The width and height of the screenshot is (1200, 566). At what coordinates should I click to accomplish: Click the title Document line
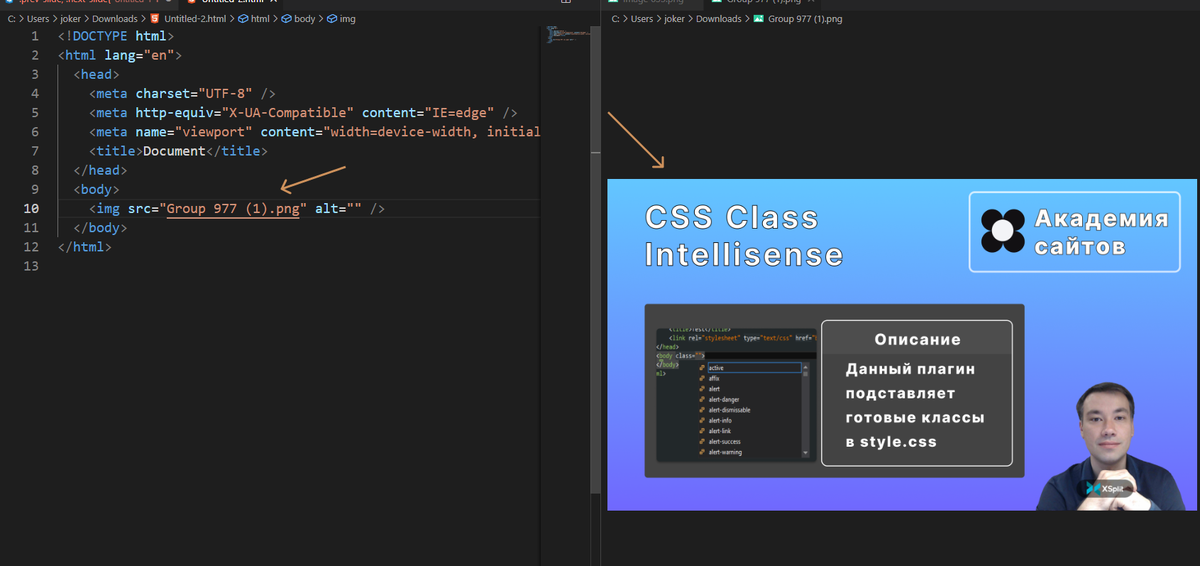click(x=178, y=151)
